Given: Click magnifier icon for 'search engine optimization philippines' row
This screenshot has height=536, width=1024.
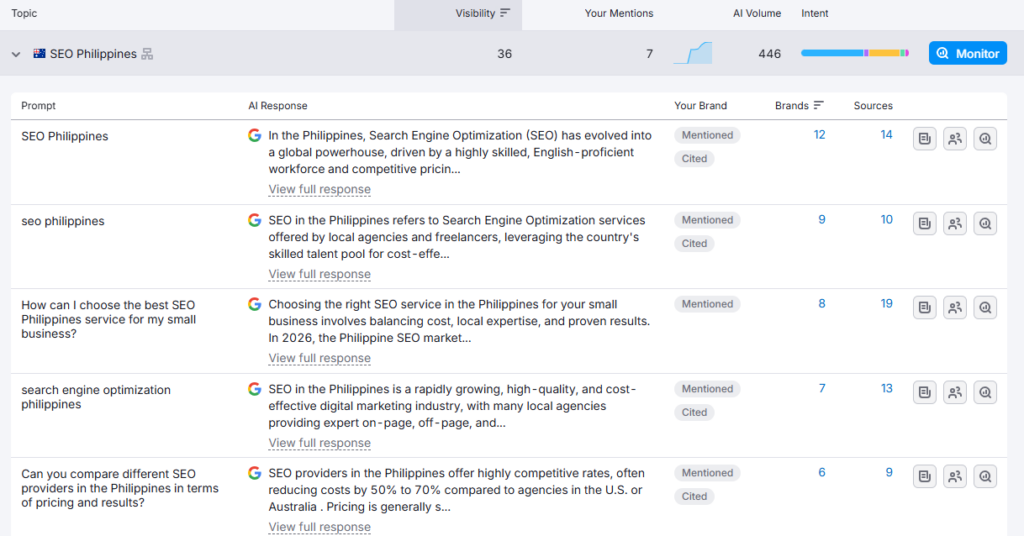Looking at the screenshot, I should click(985, 392).
